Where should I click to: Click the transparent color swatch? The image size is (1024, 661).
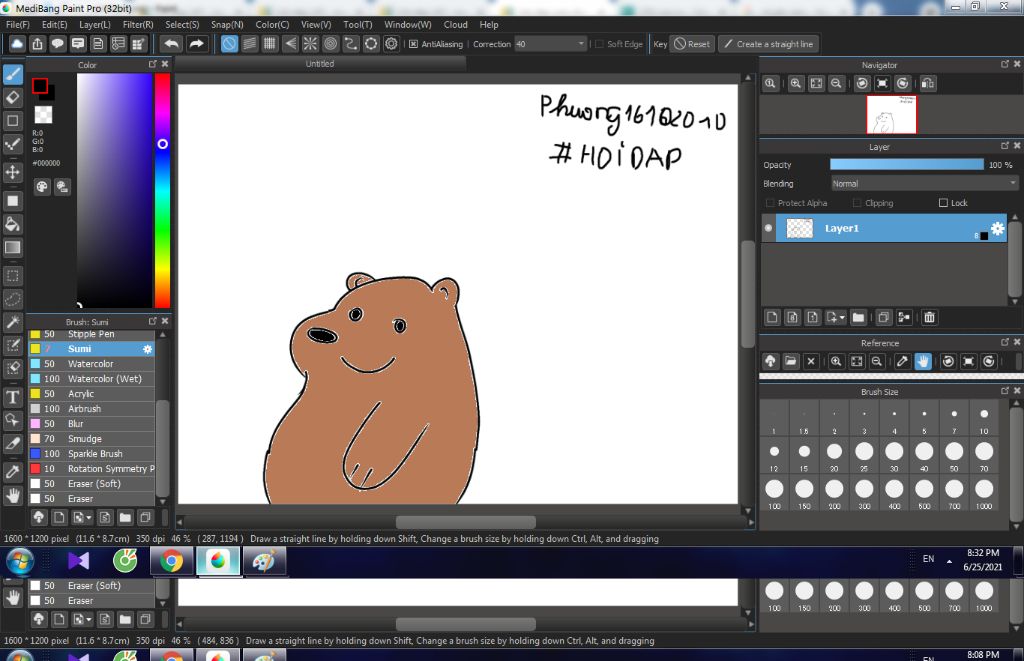[x=43, y=115]
